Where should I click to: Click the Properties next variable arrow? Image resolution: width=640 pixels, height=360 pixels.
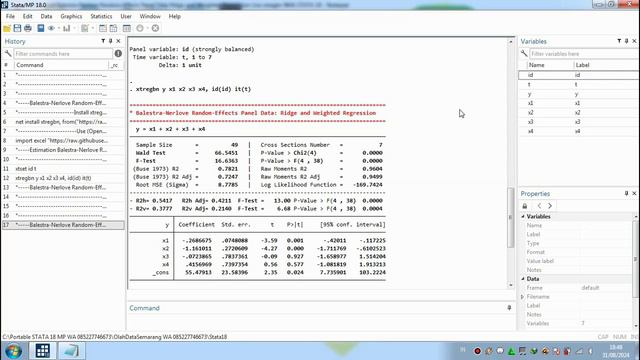pyautogui.click(x=550, y=206)
